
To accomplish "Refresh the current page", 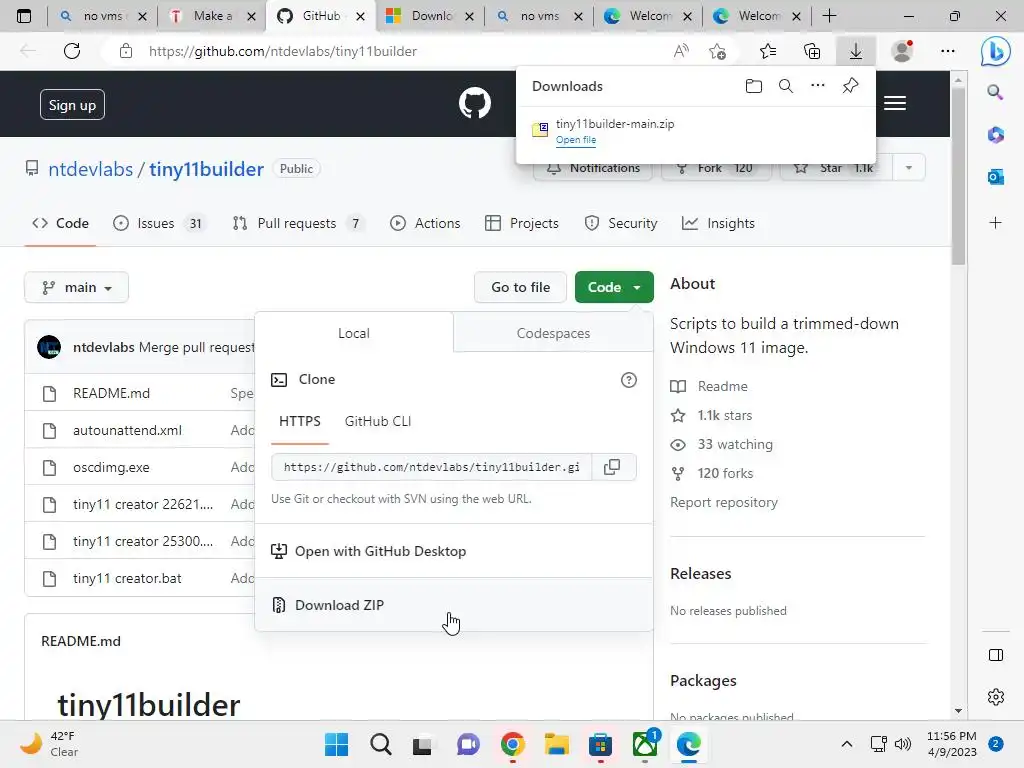I will pyautogui.click(x=72, y=51).
